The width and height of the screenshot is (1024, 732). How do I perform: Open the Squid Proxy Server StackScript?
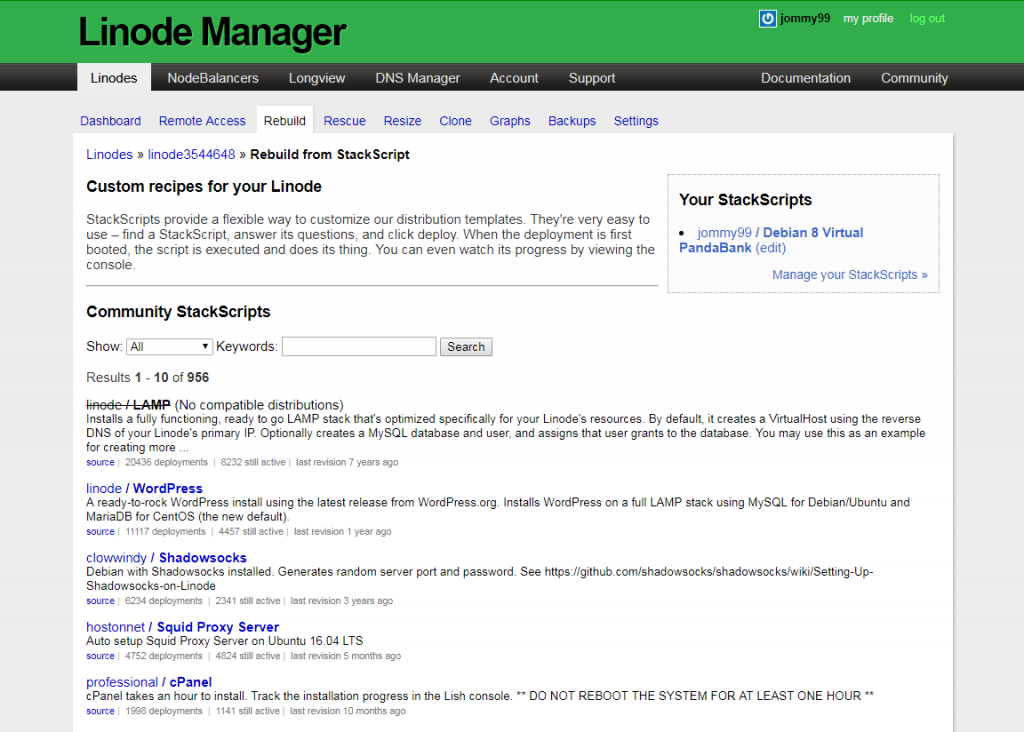217,627
